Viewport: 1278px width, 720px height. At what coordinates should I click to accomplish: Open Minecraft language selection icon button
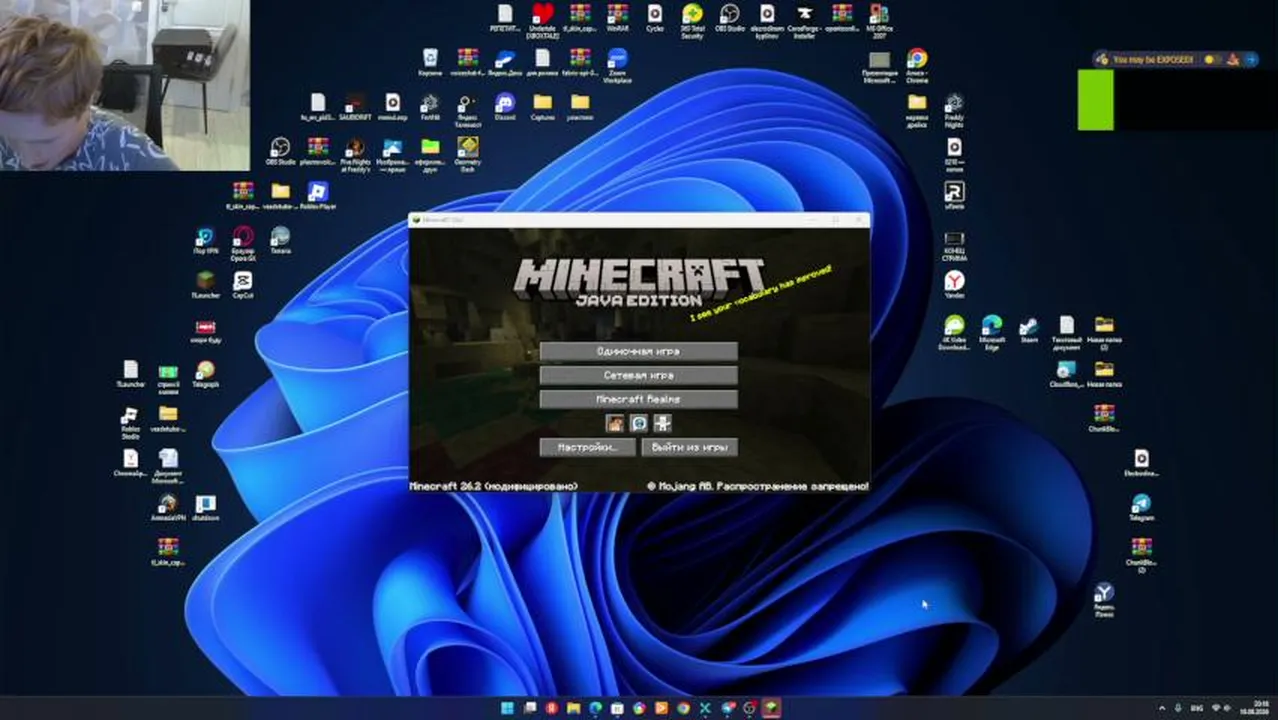coord(639,423)
